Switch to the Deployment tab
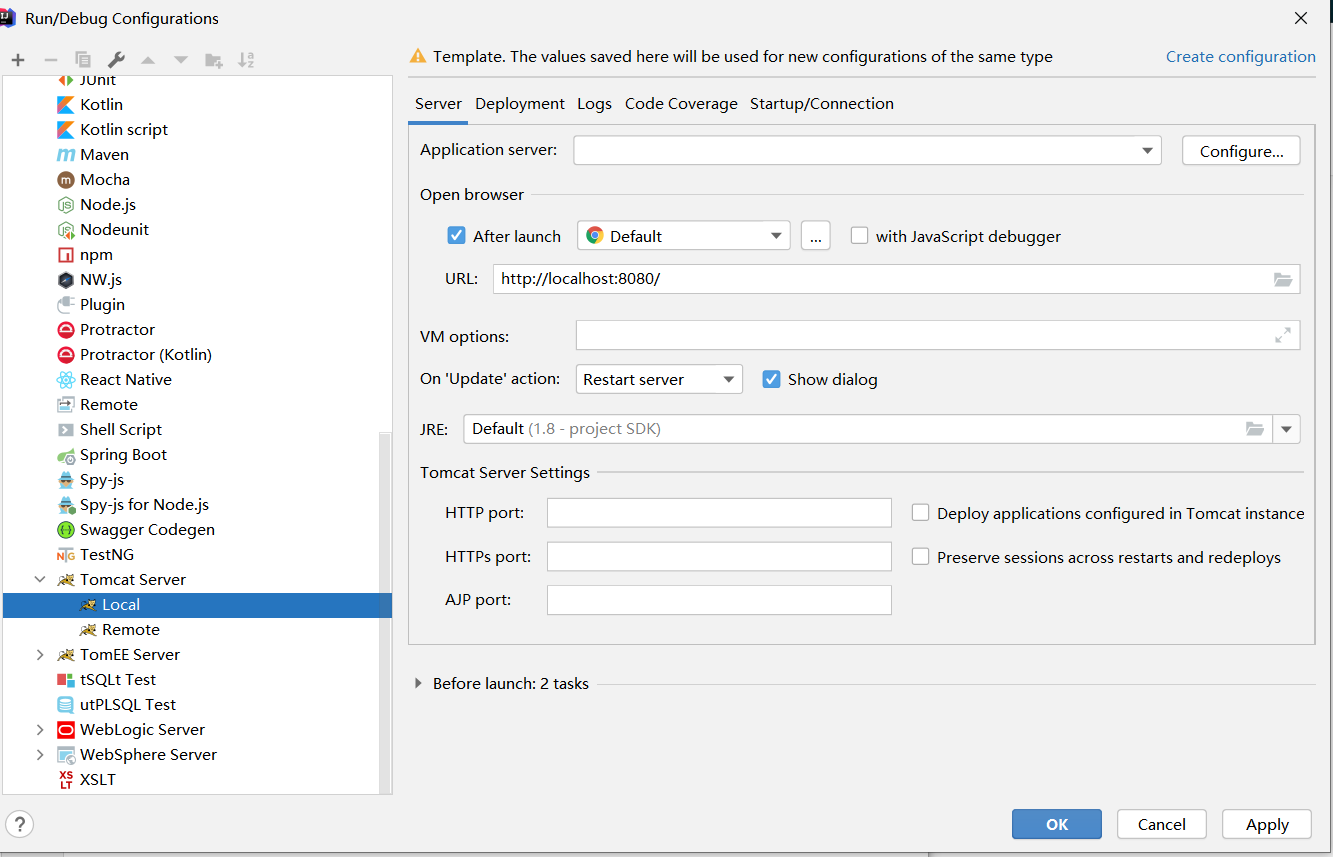 tap(520, 104)
